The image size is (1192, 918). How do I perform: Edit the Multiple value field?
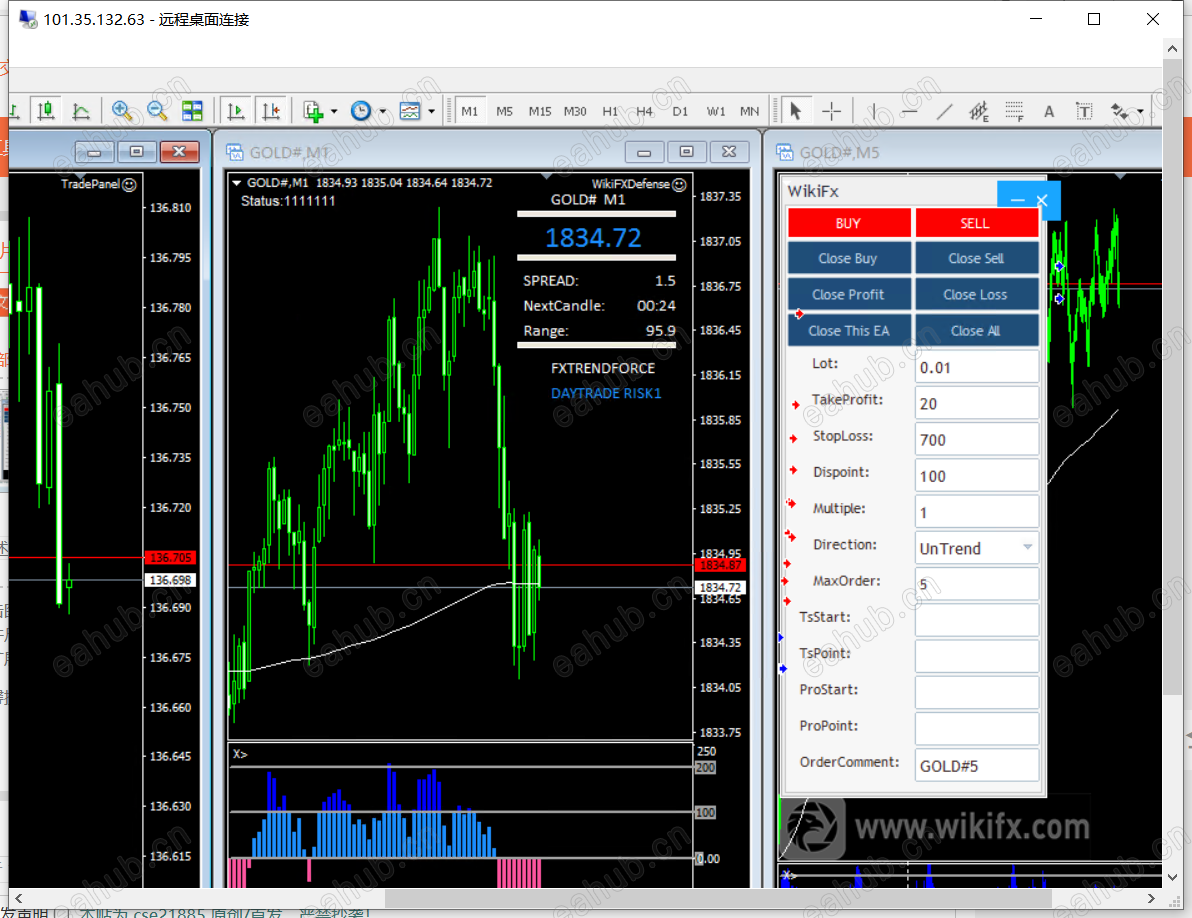977,512
